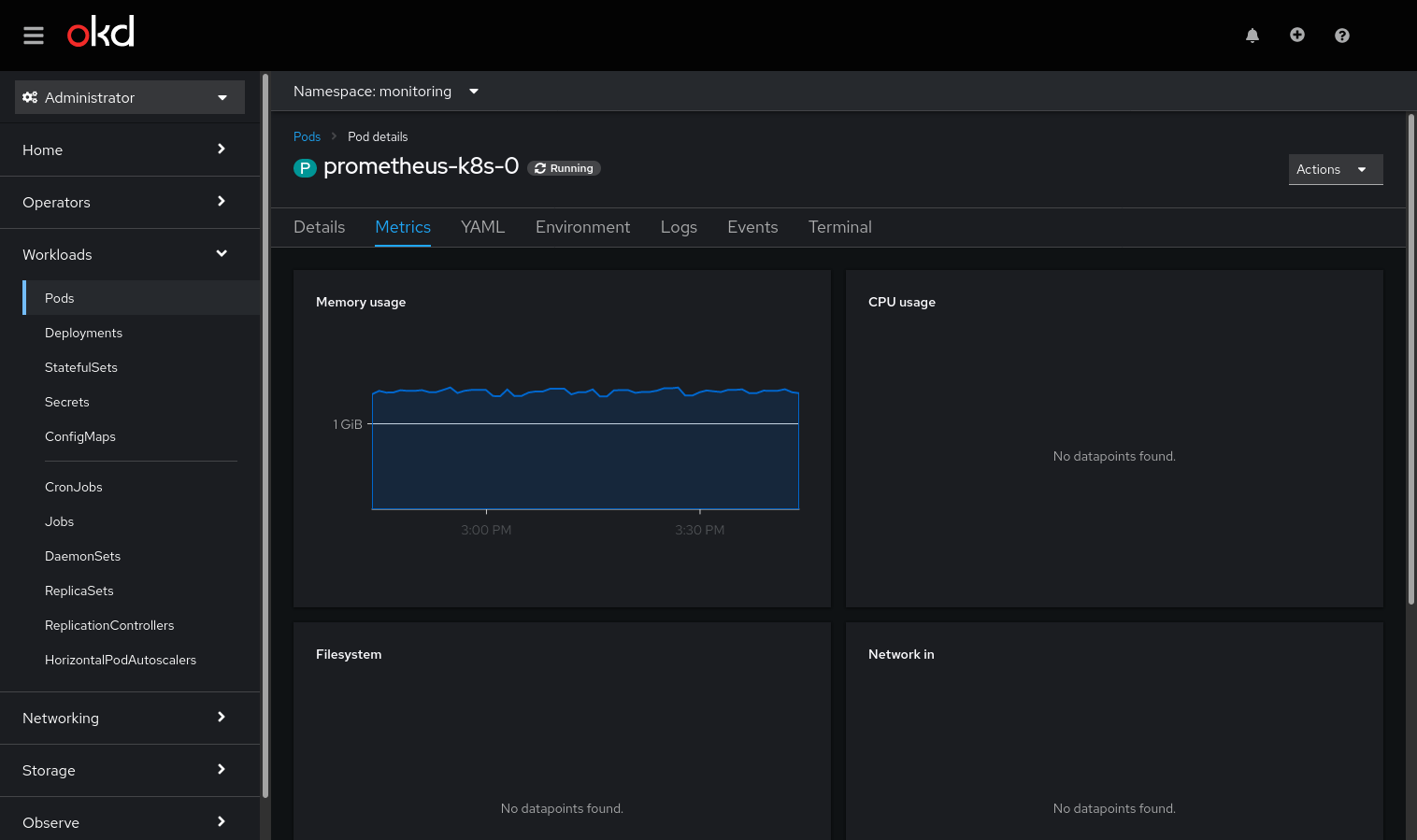The height and width of the screenshot is (840, 1417).
Task: Click the Running status refresh icon
Action: (540, 169)
